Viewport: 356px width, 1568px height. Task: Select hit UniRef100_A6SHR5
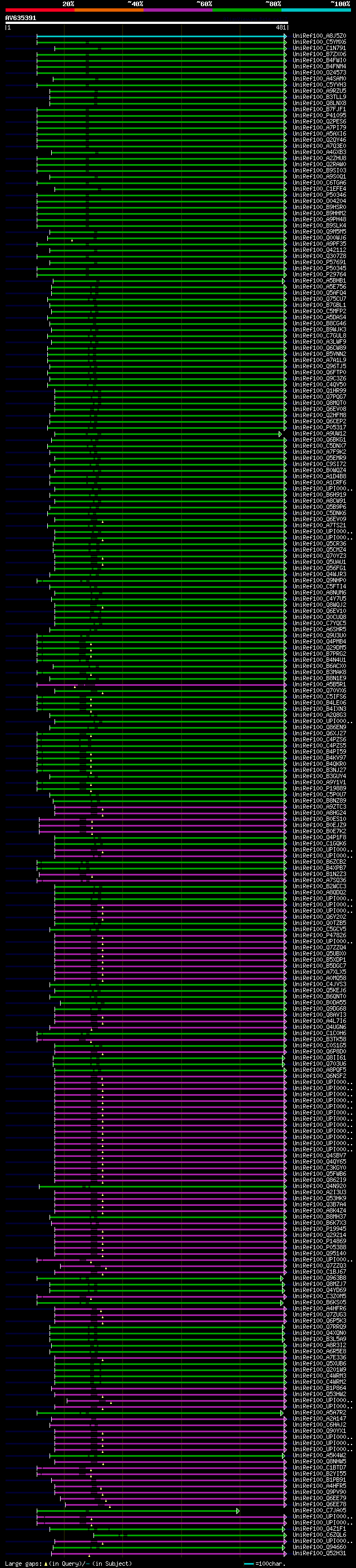(x=319, y=630)
